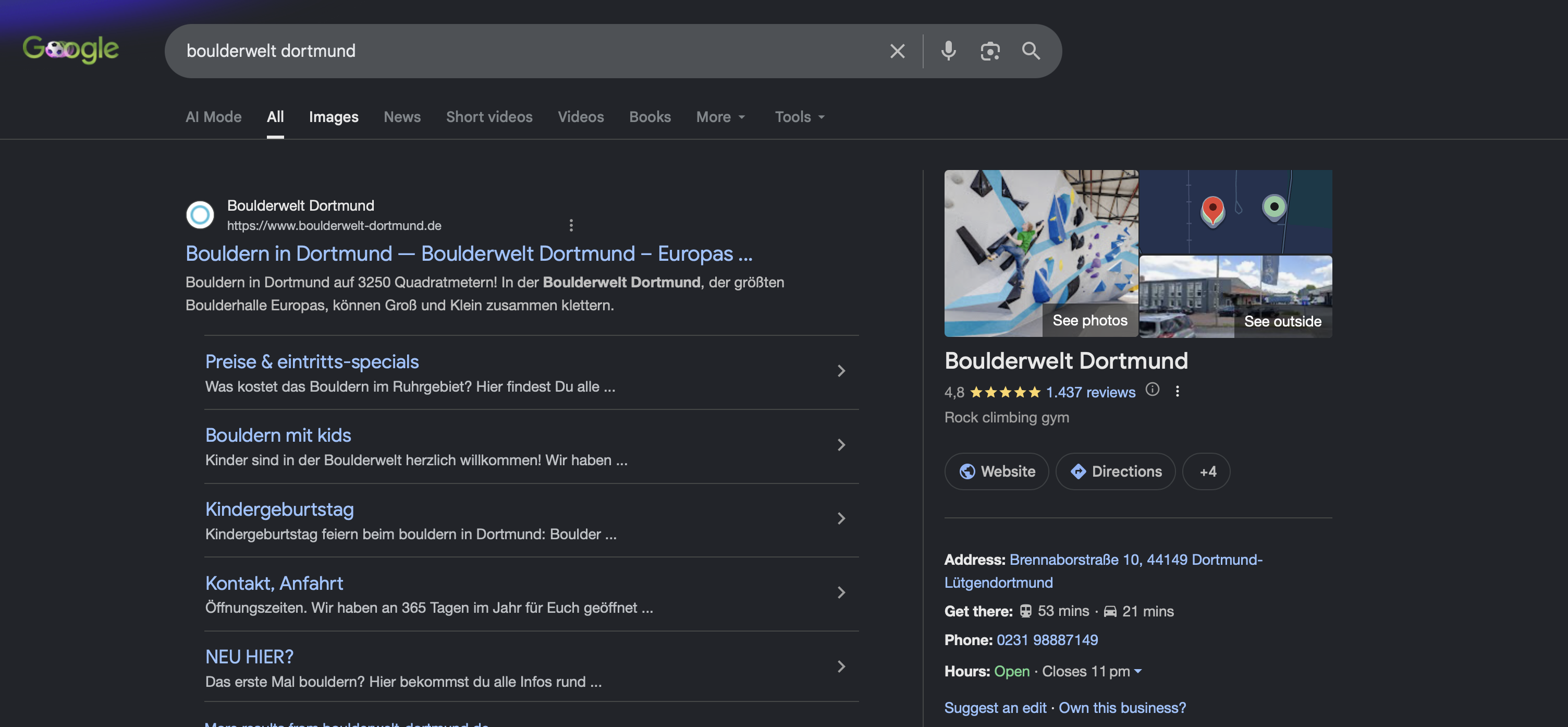Open three-dot menu beside boulderwelt-dortmund.de URL
The height and width of the screenshot is (727, 1568).
click(571, 225)
